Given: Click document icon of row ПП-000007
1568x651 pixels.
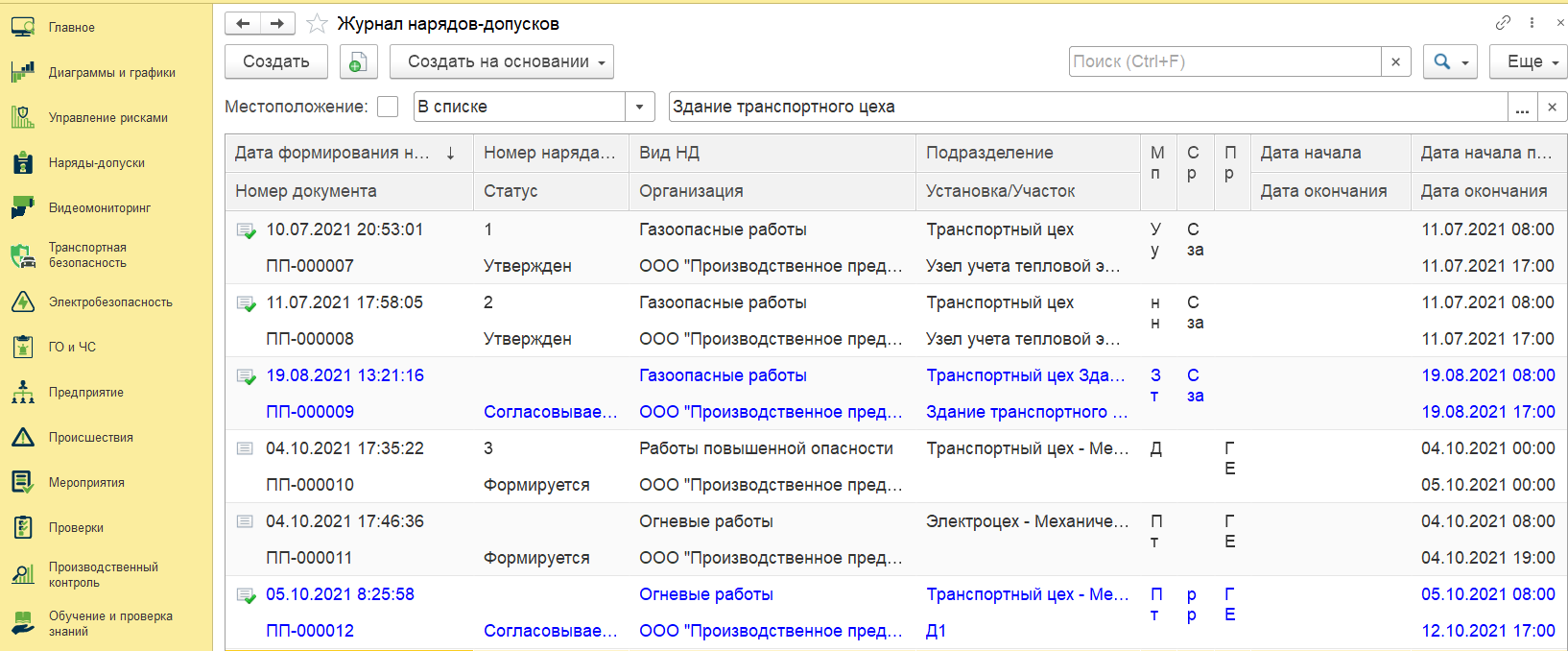Looking at the screenshot, I should click(246, 230).
